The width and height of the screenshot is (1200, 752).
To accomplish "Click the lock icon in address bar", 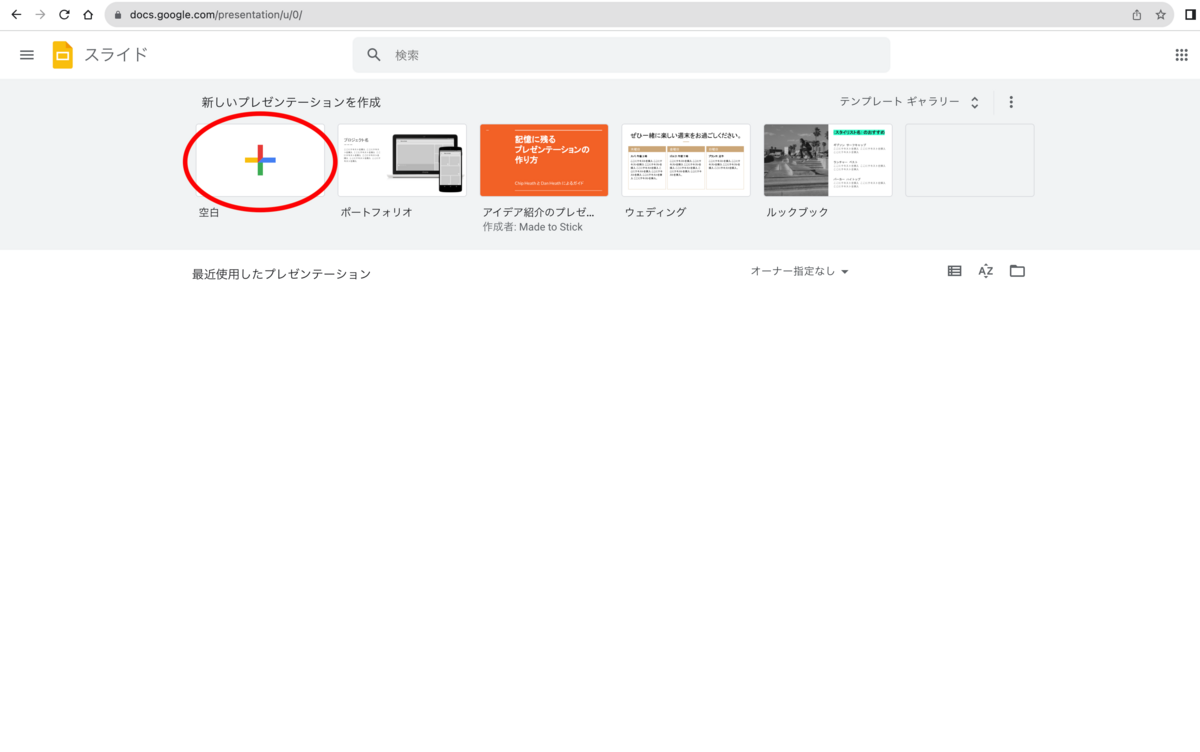I will tap(118, 15).
